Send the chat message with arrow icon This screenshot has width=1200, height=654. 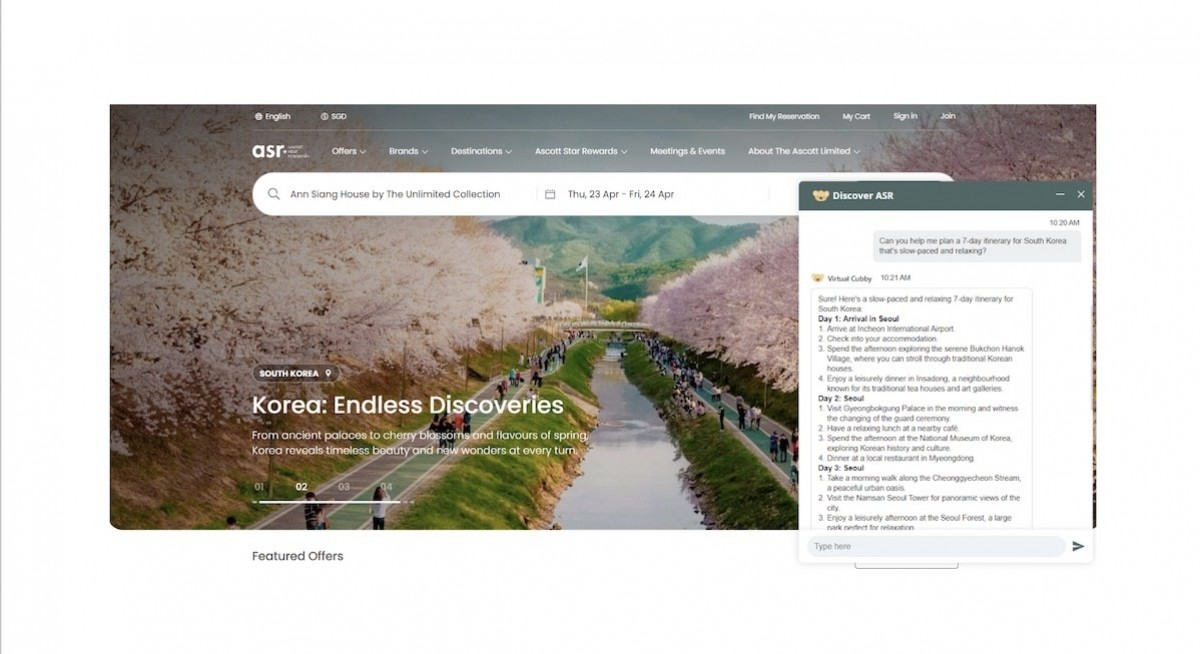click(x=1078, y=546)
